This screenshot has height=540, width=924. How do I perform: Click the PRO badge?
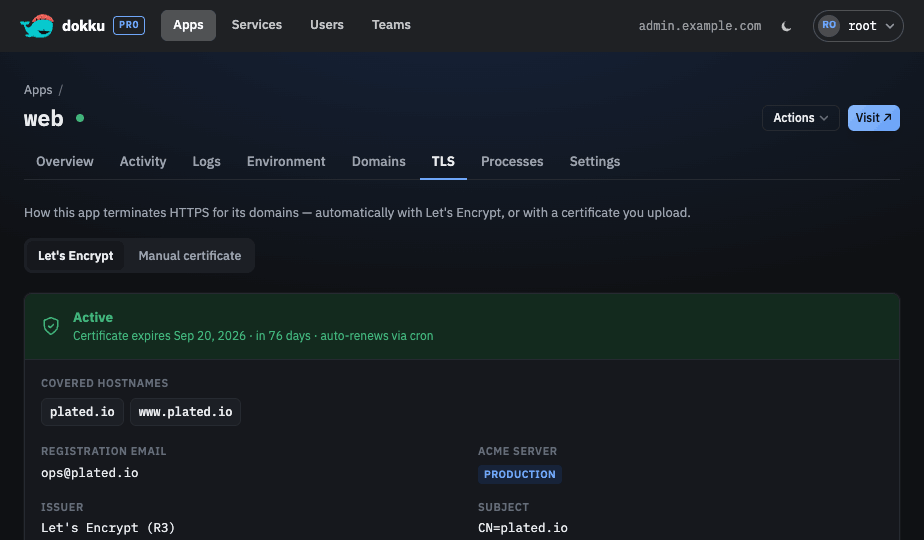[x=129, y=25]
